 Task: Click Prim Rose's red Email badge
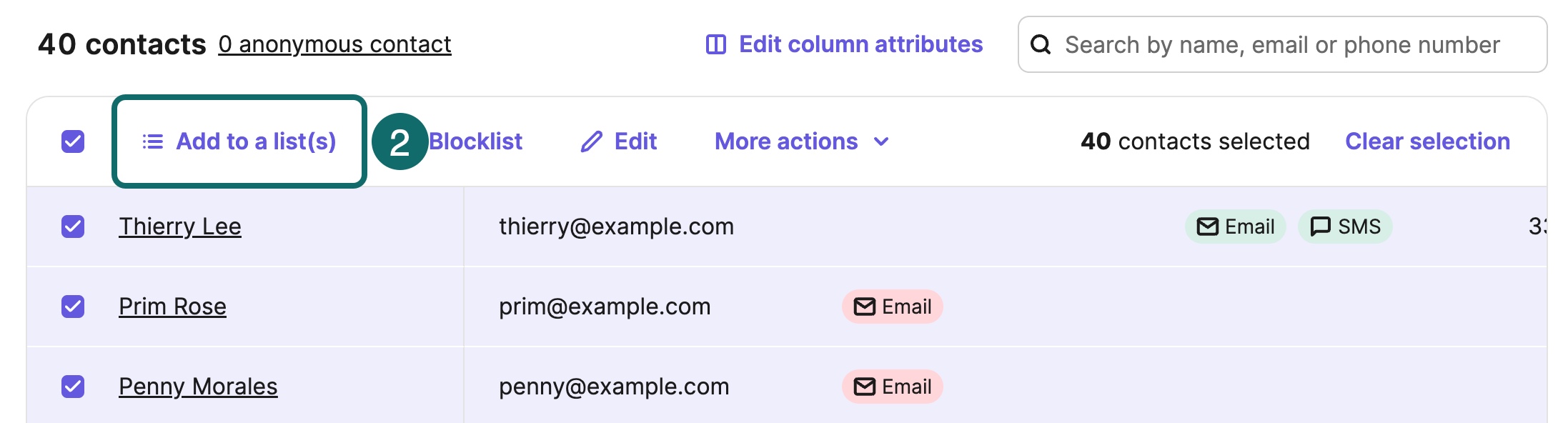[892, 307]
